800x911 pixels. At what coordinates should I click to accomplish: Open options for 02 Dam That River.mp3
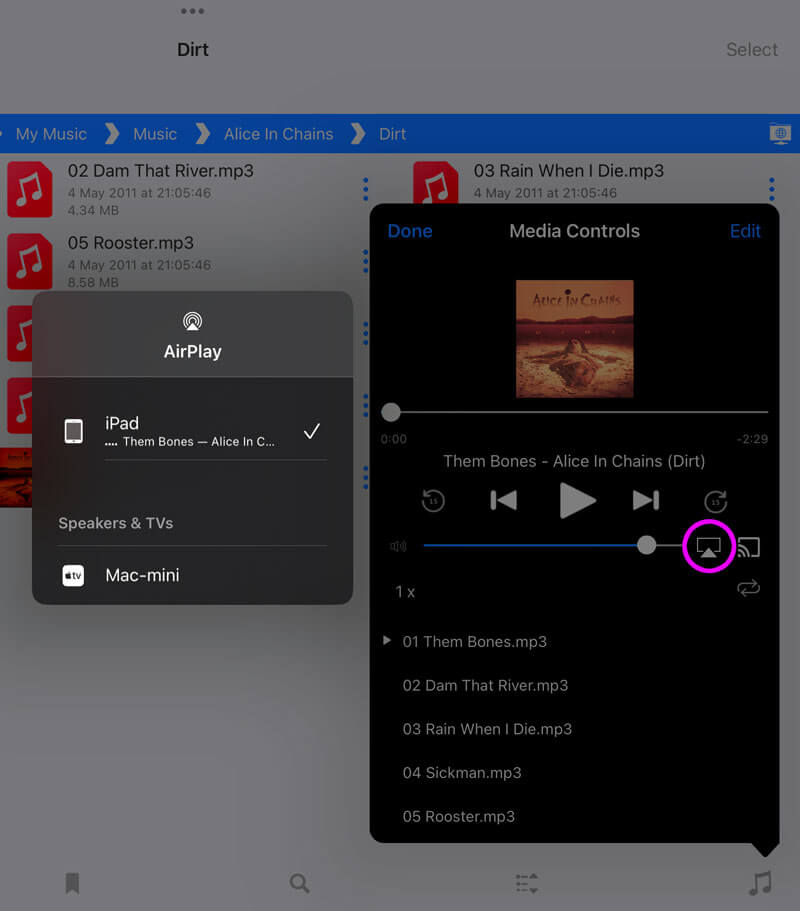[x=365, y=189]
